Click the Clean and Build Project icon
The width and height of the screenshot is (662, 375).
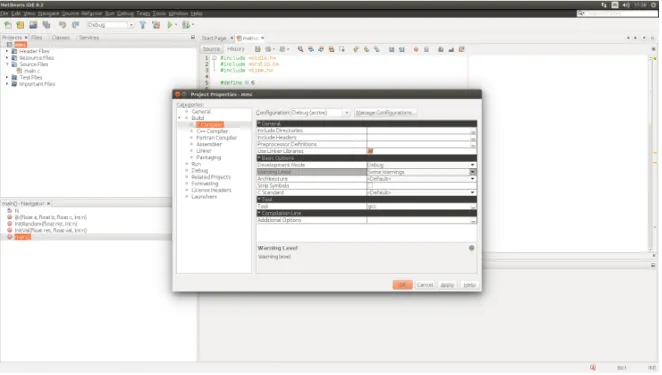tap(156, 25)
